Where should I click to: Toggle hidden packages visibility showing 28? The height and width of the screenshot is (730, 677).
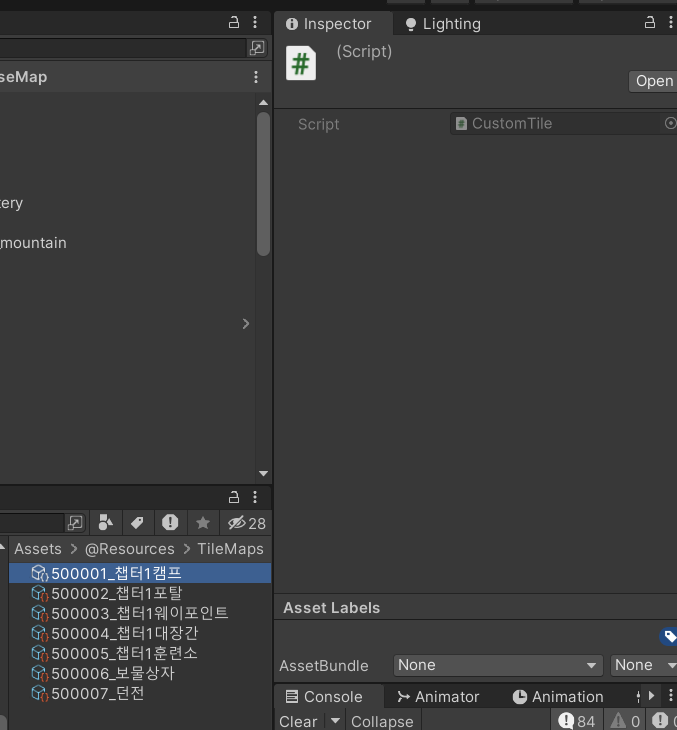point(246,523)
